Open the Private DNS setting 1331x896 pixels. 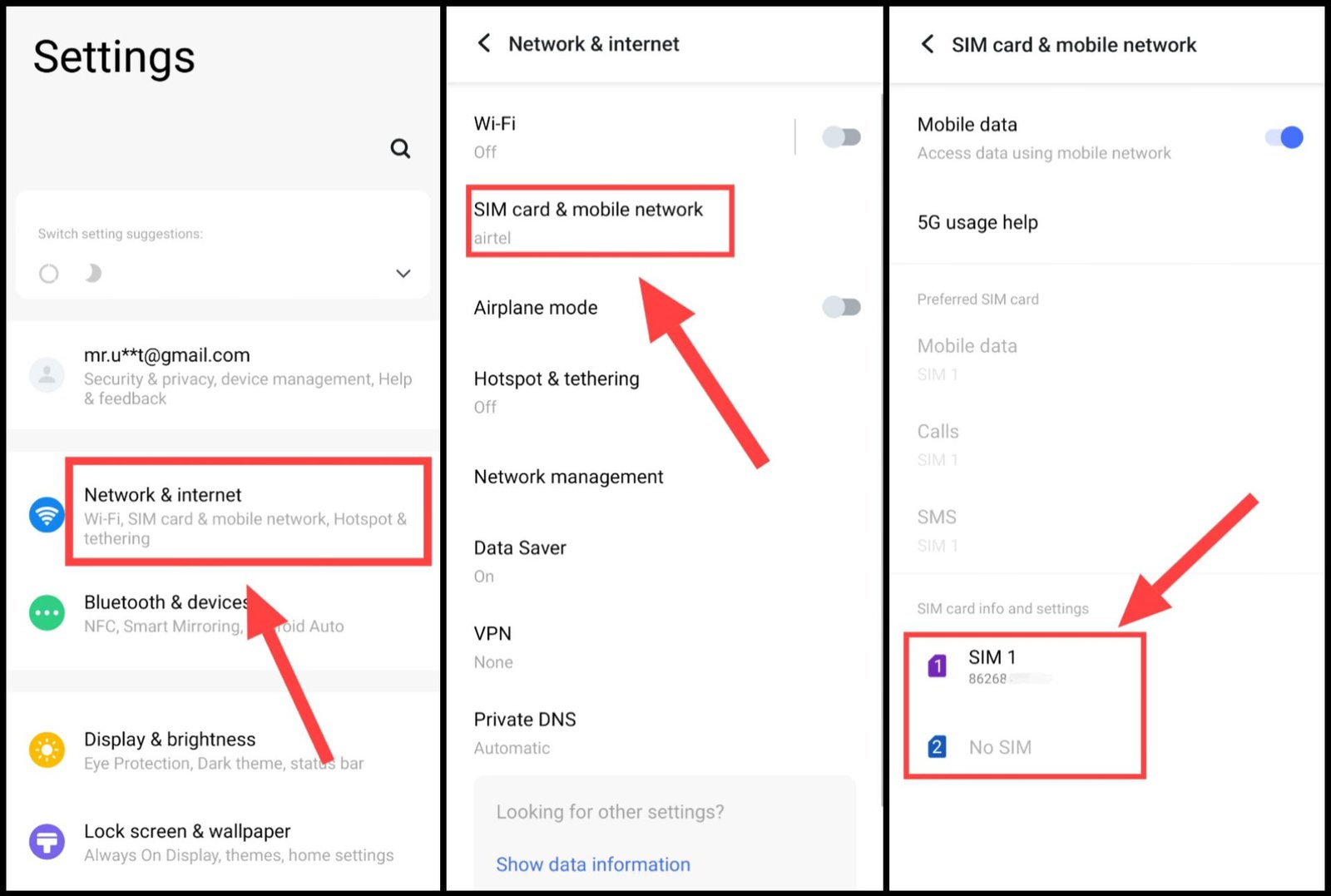coord(665,732)
